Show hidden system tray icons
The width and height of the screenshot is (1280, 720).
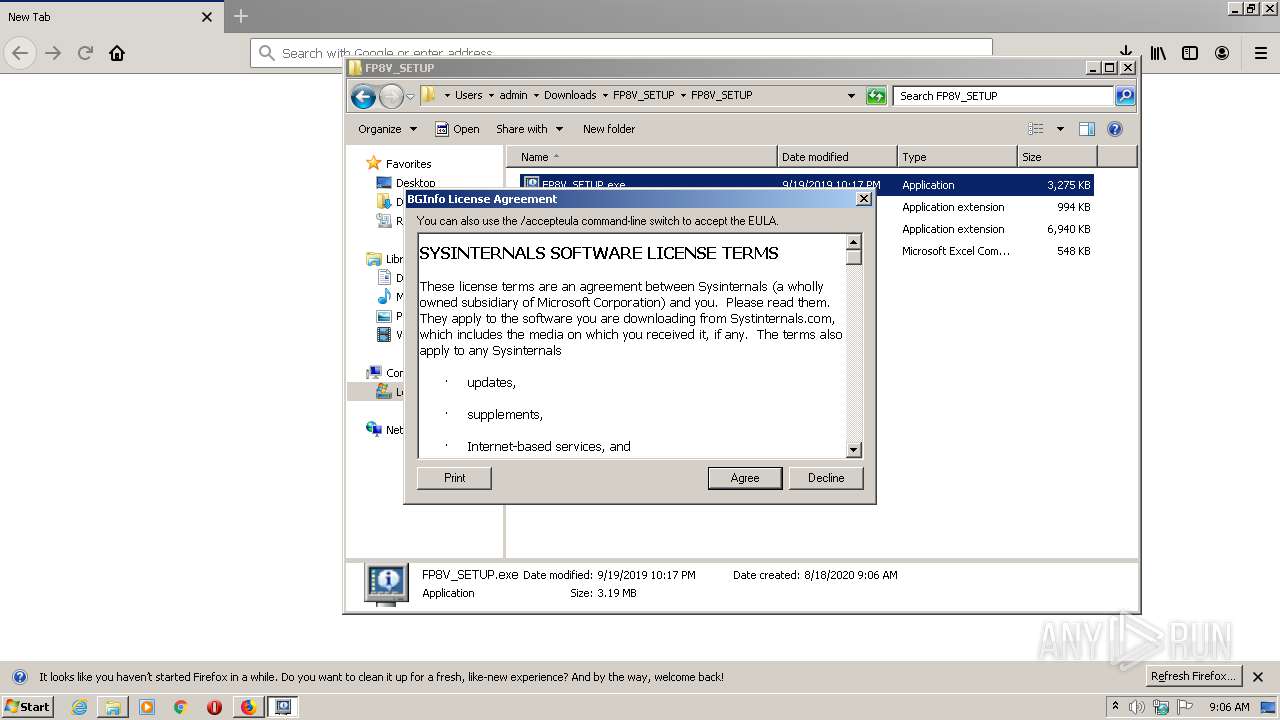pos(1116,706)
